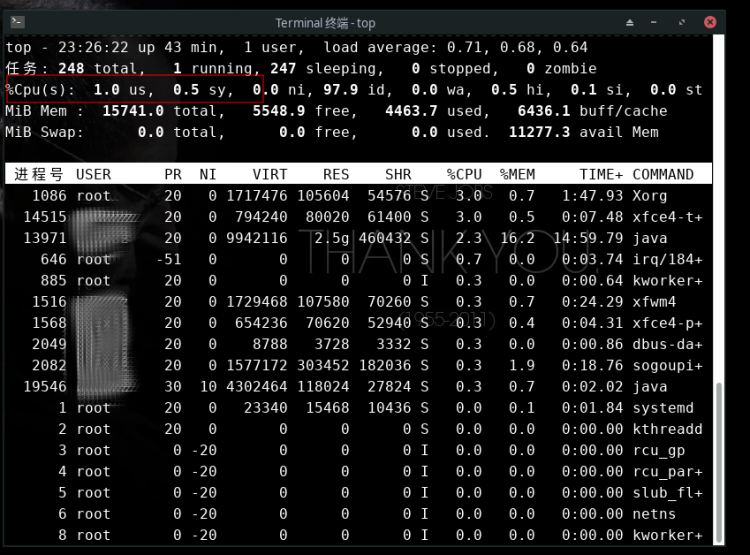This screenshot has width=750, height=555.
Task: Click the %CPU column header
Action: click(x=464, y=174)
